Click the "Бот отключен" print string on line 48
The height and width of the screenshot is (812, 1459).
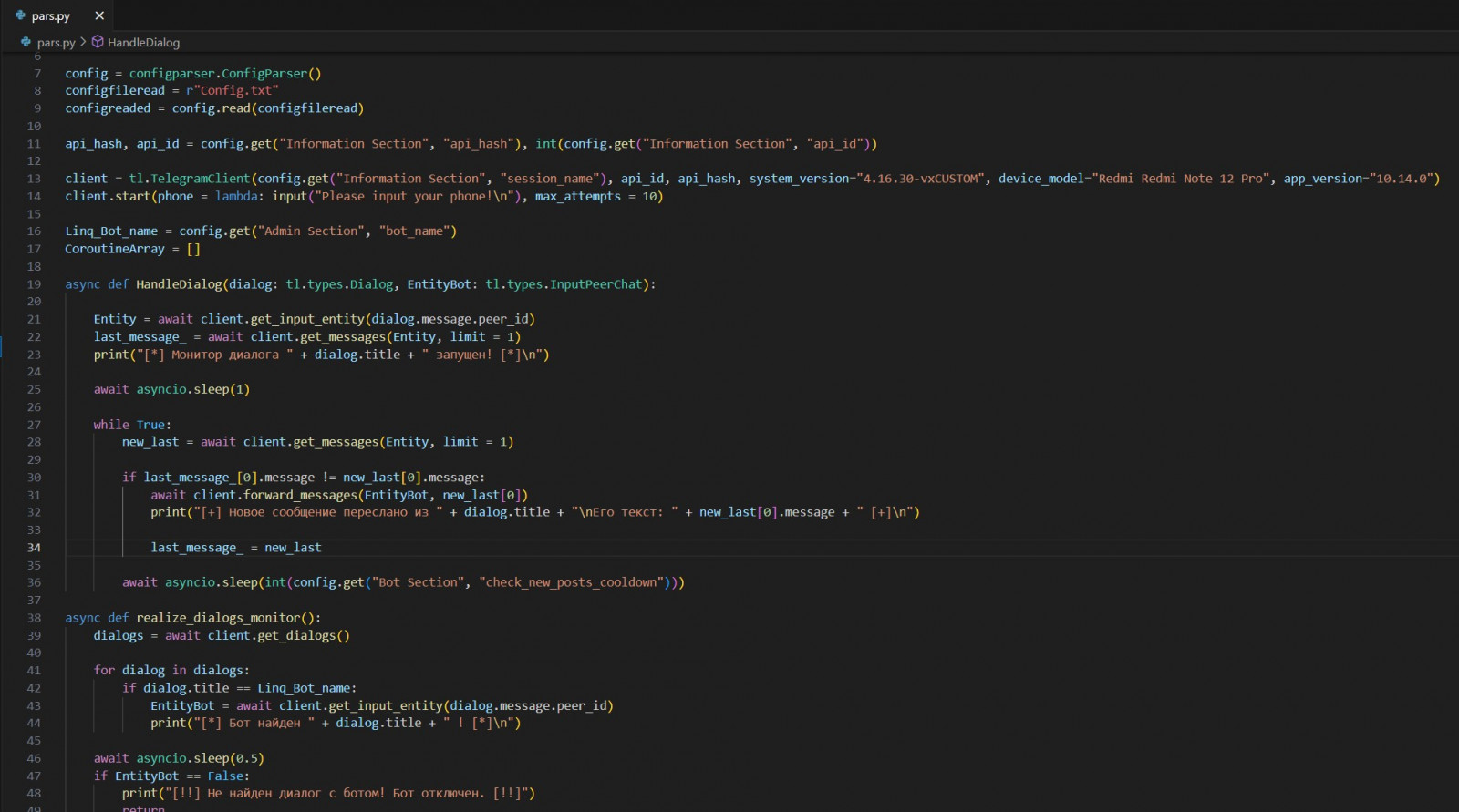(x=350, y=793)
